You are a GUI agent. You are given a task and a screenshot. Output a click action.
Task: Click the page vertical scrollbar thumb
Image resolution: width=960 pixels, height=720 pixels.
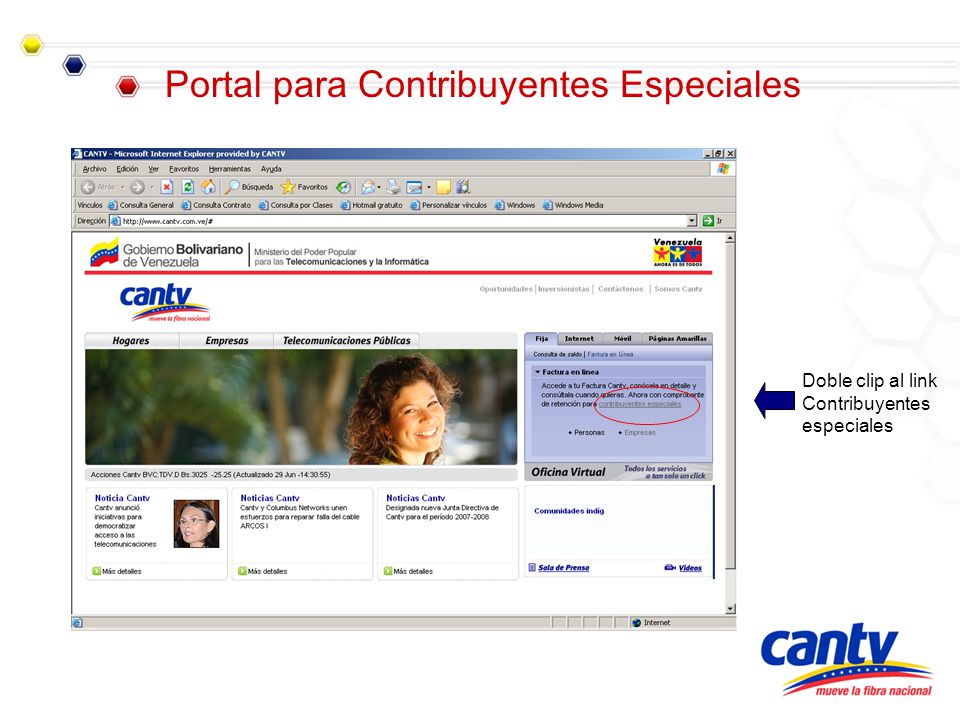pos(729,407)
